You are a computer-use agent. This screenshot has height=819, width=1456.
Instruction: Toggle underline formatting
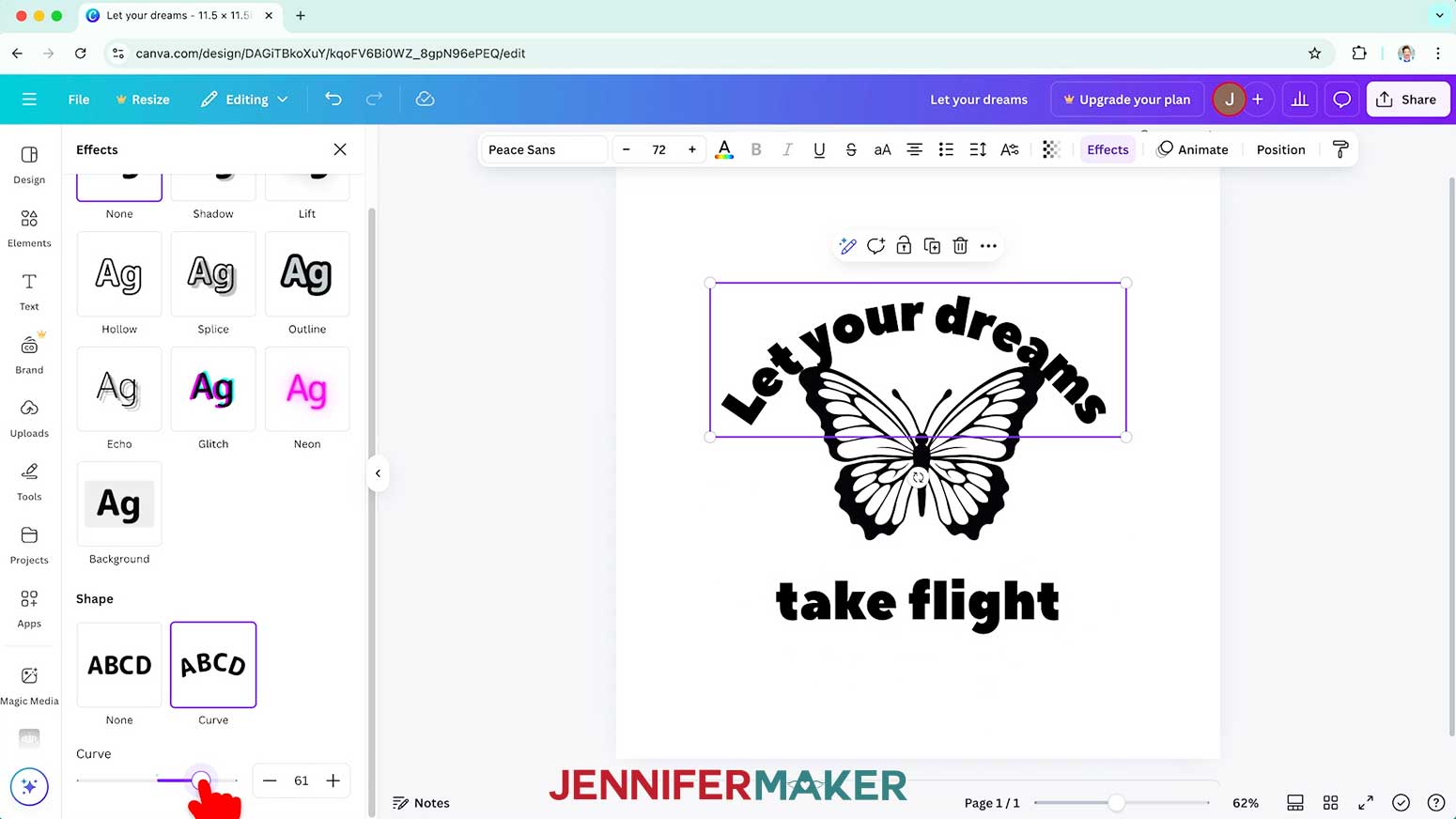tap(819, 149)
